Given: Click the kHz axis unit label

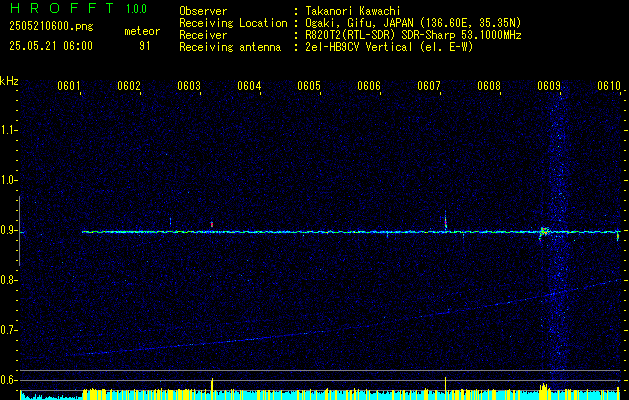Looking at the screenshot, I should click(9, 81).
